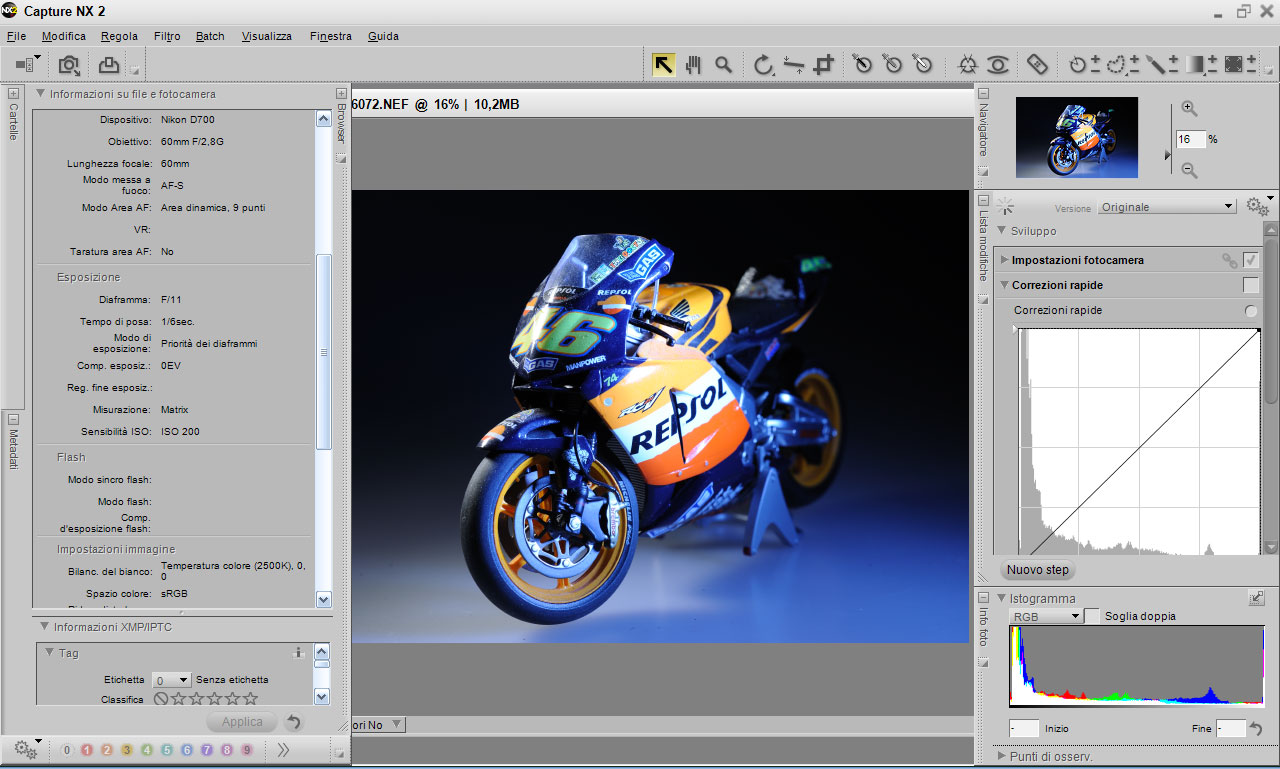Select the Crop tool
Screen dimensions: 1280x769
coord(823,65)
